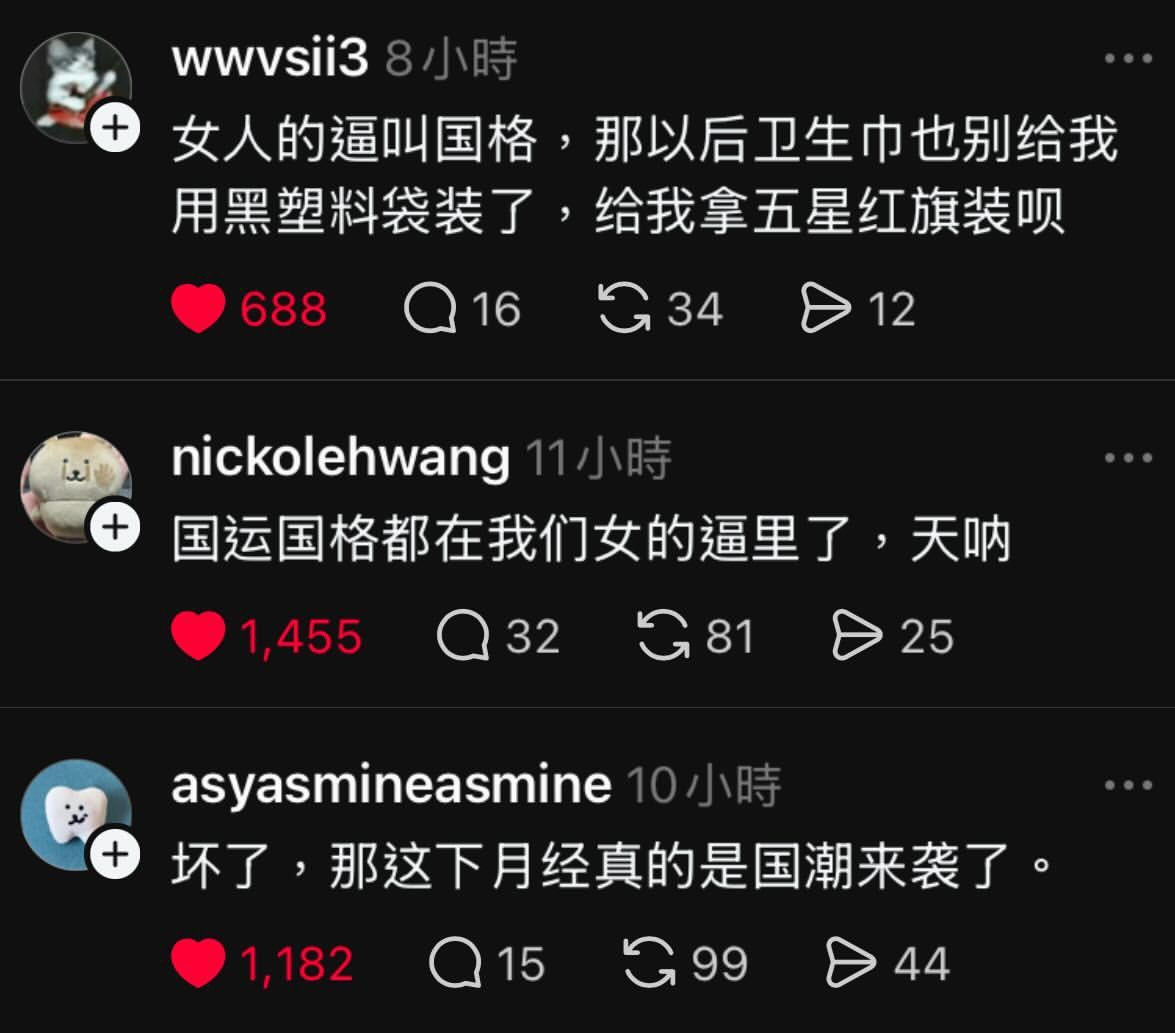Image resolution: width=1175 pixels, height=1033 pixels.
Task: Open more options for wwvsii3 post
Action: tap(1128, 58)
